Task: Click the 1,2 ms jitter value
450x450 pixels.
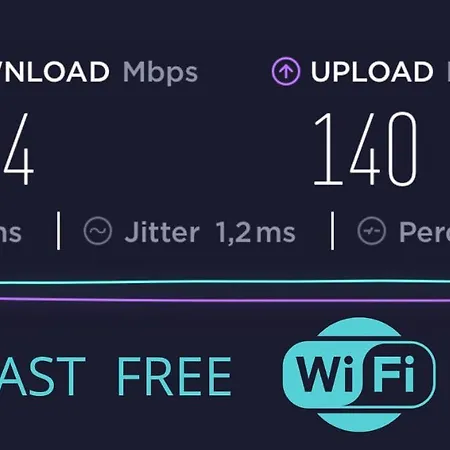Action: click(255, 233)
